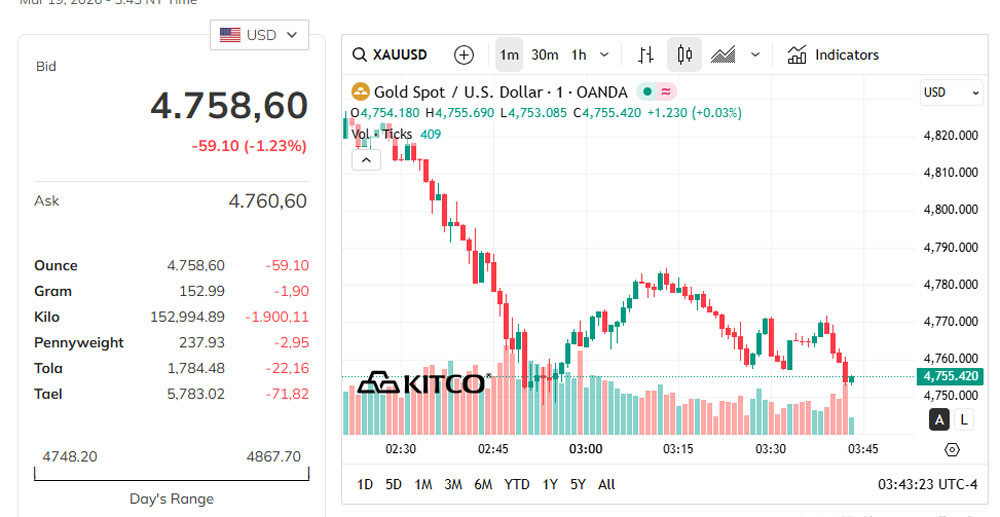Toggle the market status indicator pill
Image resolution: width=1000 pixels, height=517 pixels.
click(656, 92)
